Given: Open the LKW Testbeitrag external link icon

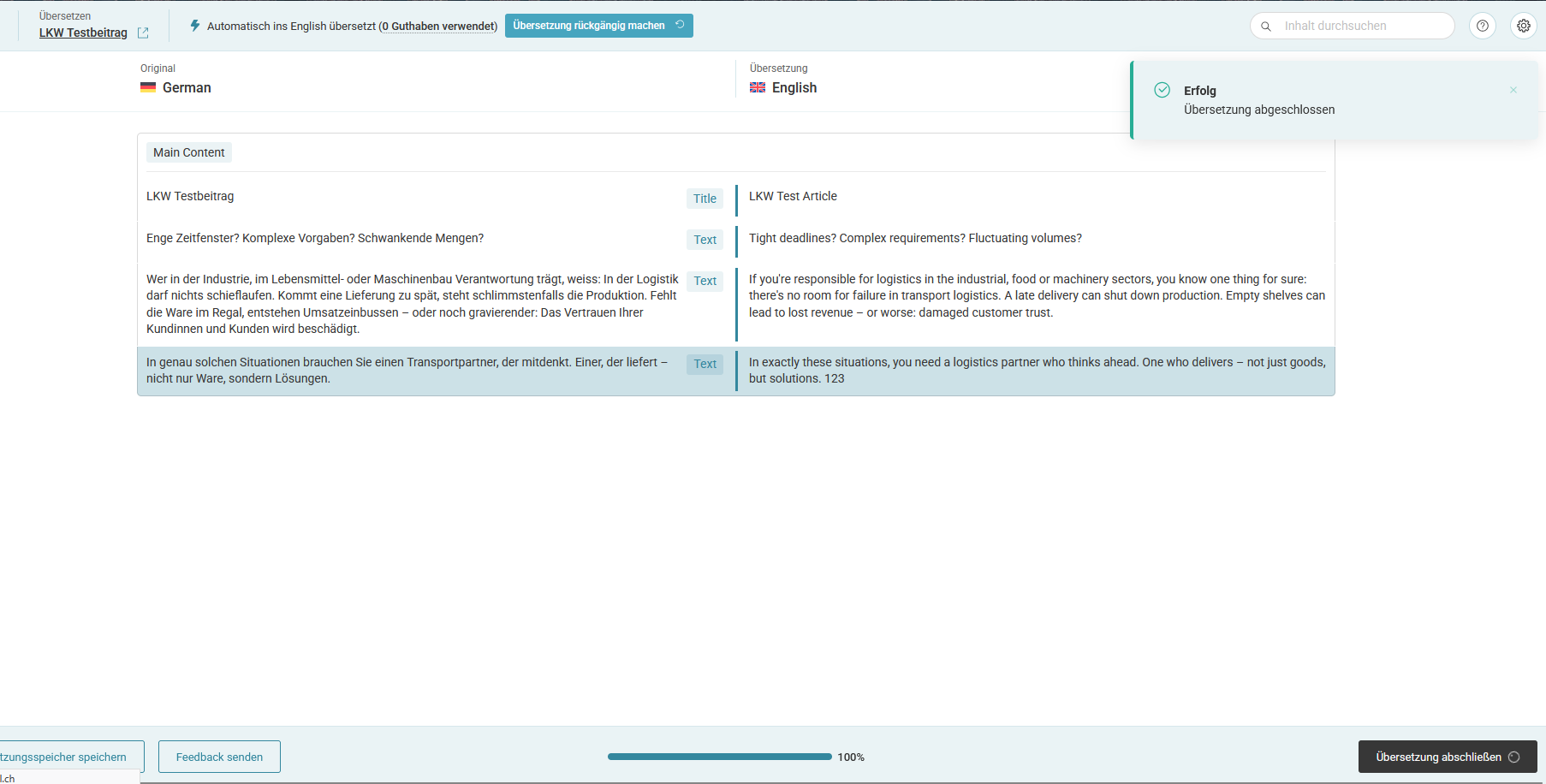Looking at the screenshot, I should click(x=143, y=33).
